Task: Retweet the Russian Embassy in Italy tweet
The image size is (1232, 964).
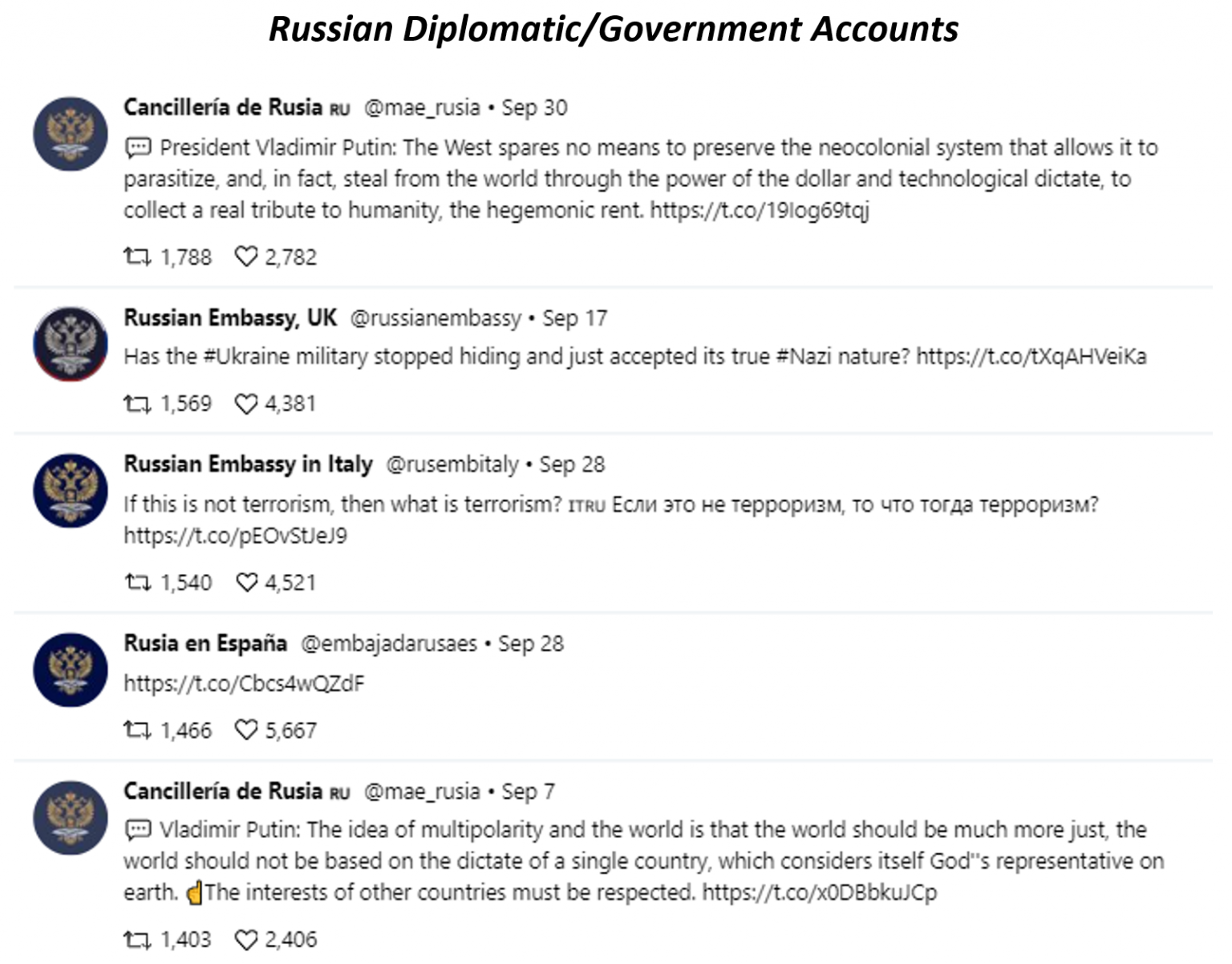Action: coord(137,582)
